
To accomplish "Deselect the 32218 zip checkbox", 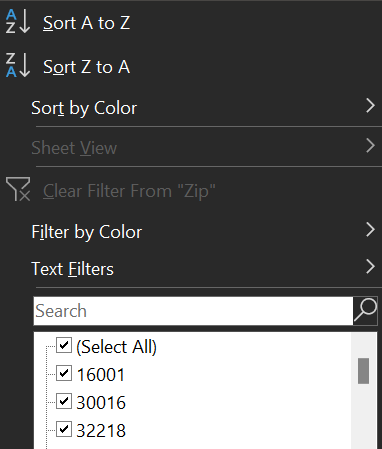I will [x=64, y=429].
